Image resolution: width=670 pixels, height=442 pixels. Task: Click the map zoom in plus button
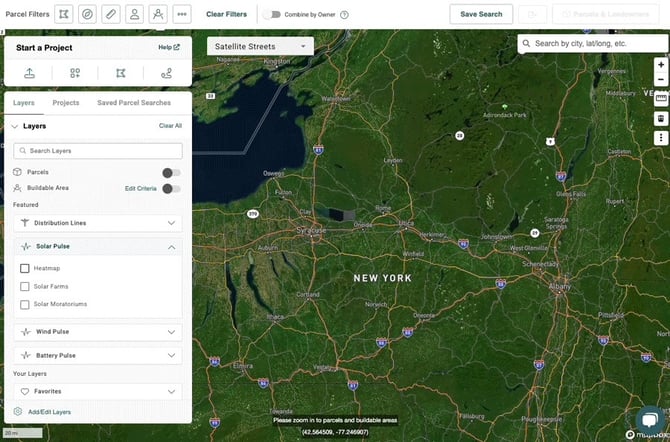click(660, 65)
